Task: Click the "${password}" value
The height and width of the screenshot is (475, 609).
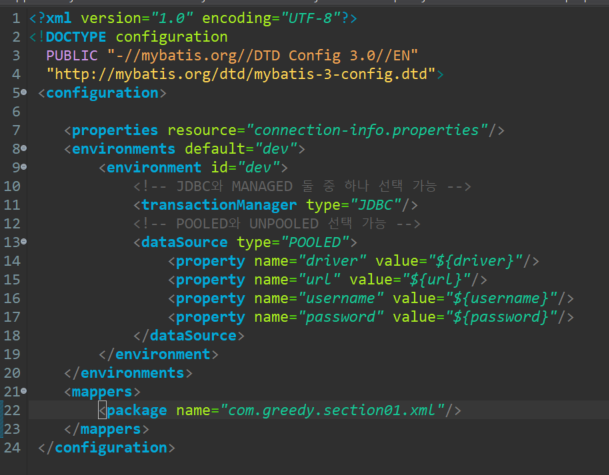Action: click(x=501, y=317)
